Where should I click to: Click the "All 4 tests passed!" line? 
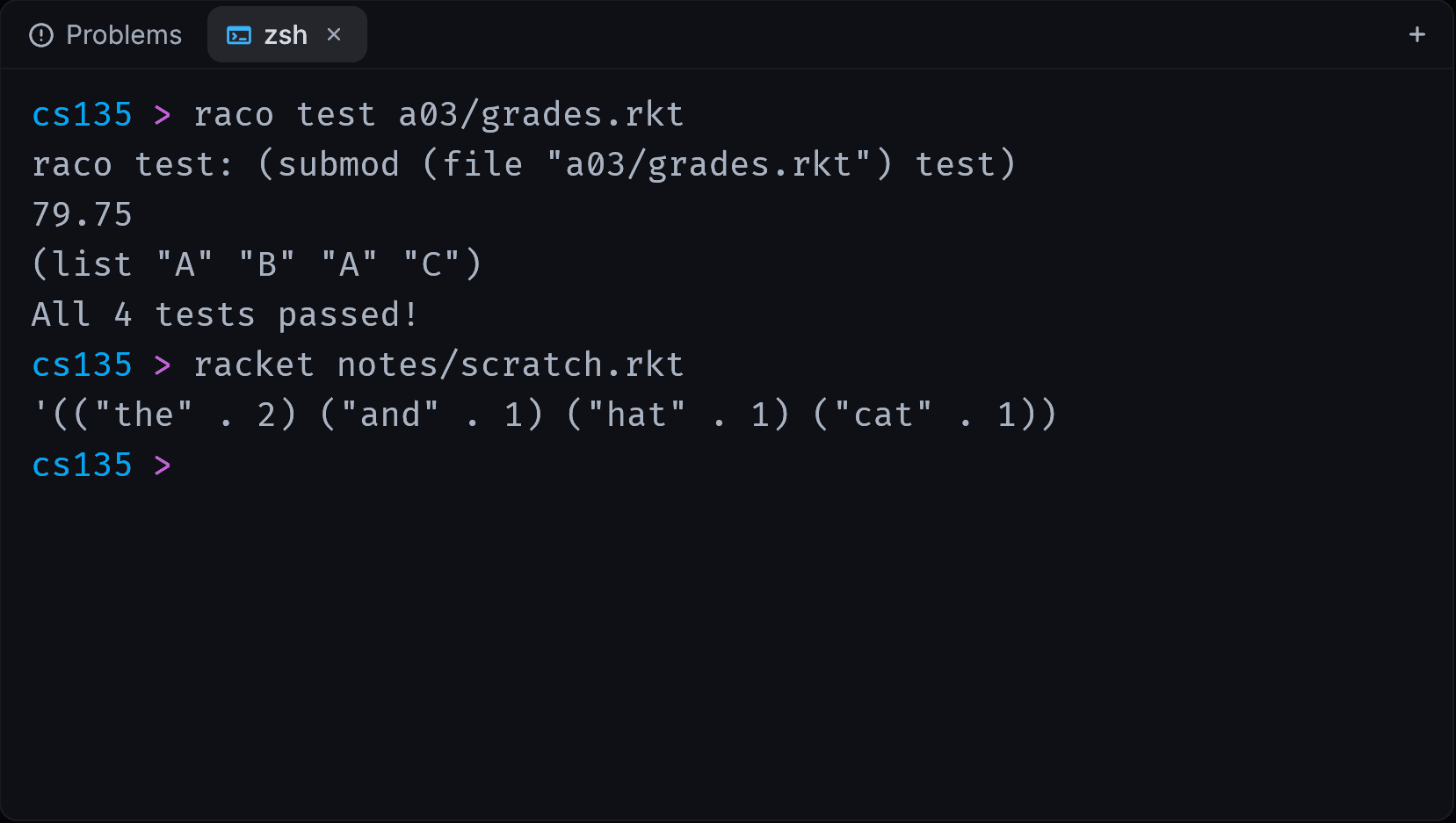pos(225,314)
